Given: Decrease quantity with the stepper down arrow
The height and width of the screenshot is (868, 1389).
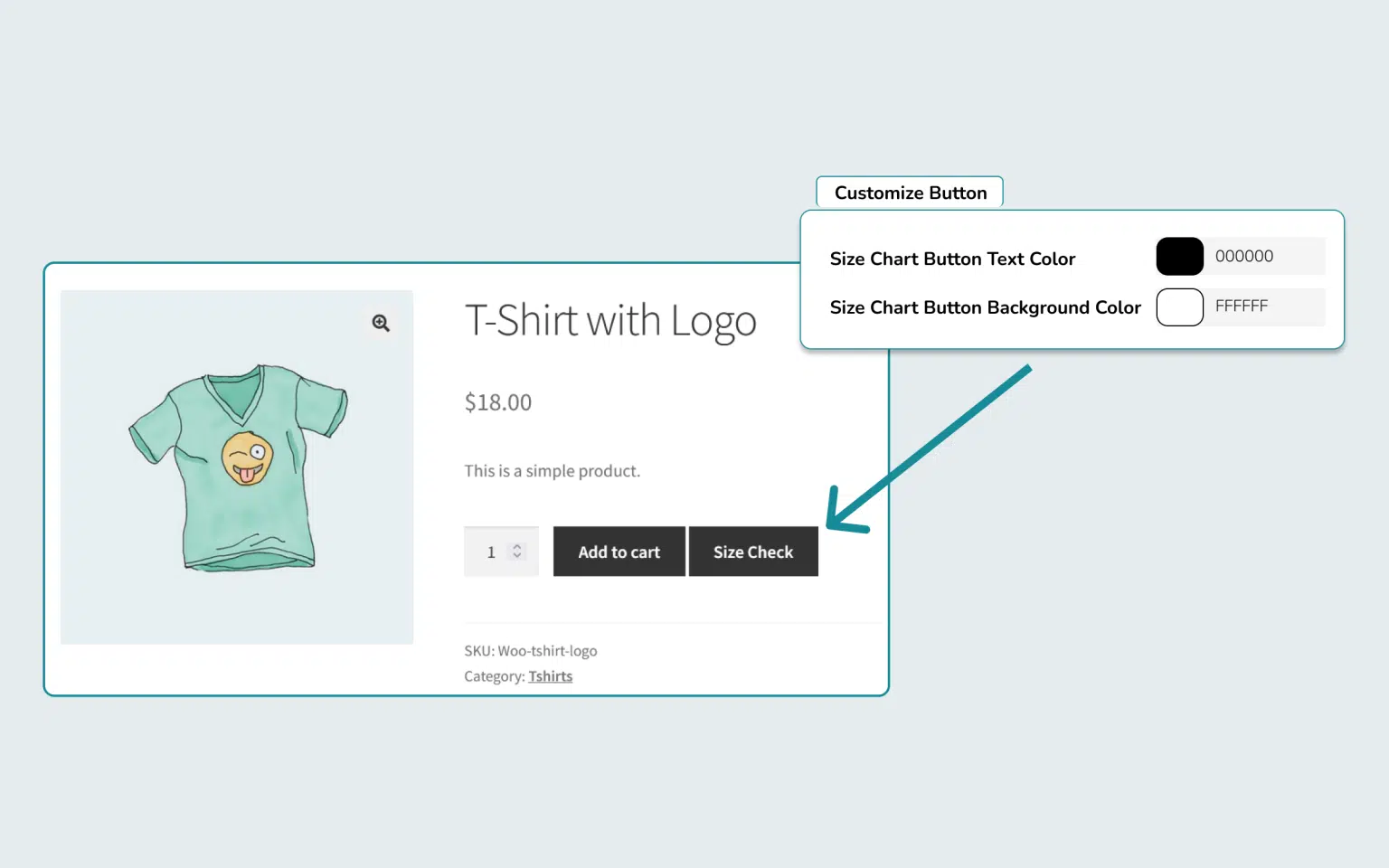Looking at the screenshot, I should coord(517,556).
